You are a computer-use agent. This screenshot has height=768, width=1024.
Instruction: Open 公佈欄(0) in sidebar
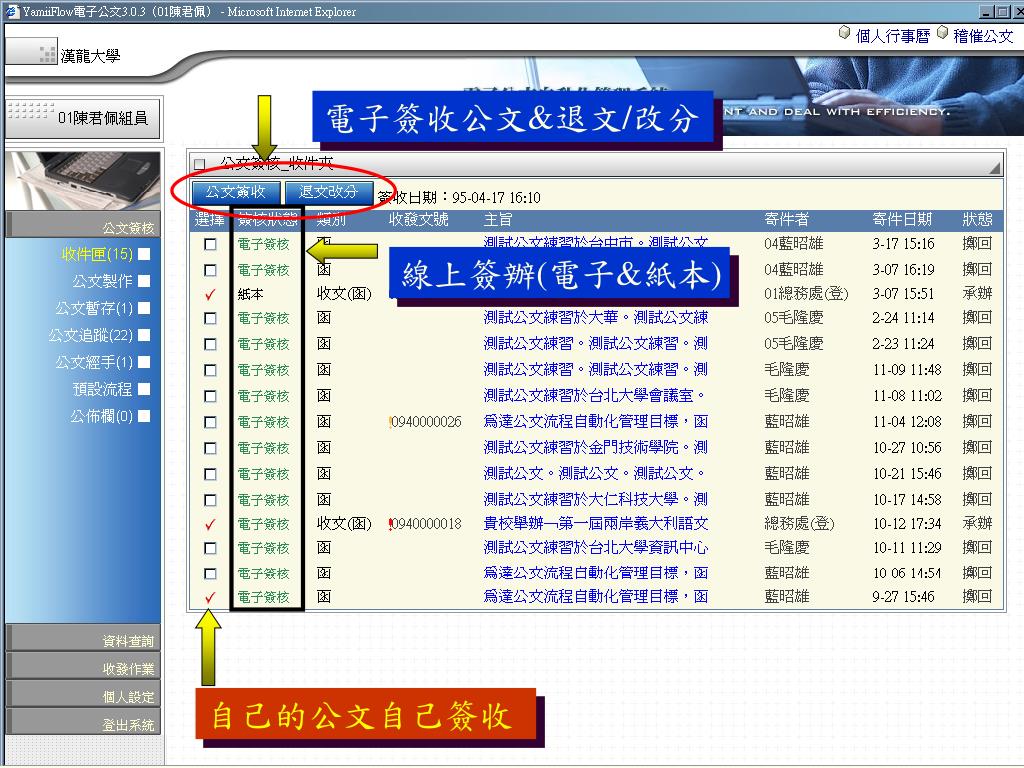click(x=101, y=416)
